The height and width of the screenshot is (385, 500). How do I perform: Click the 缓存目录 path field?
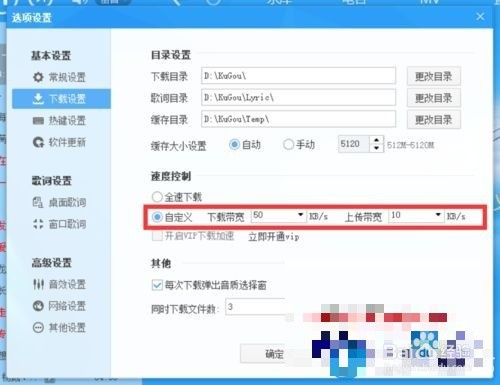pyautogui.click(x=298, y=119)
